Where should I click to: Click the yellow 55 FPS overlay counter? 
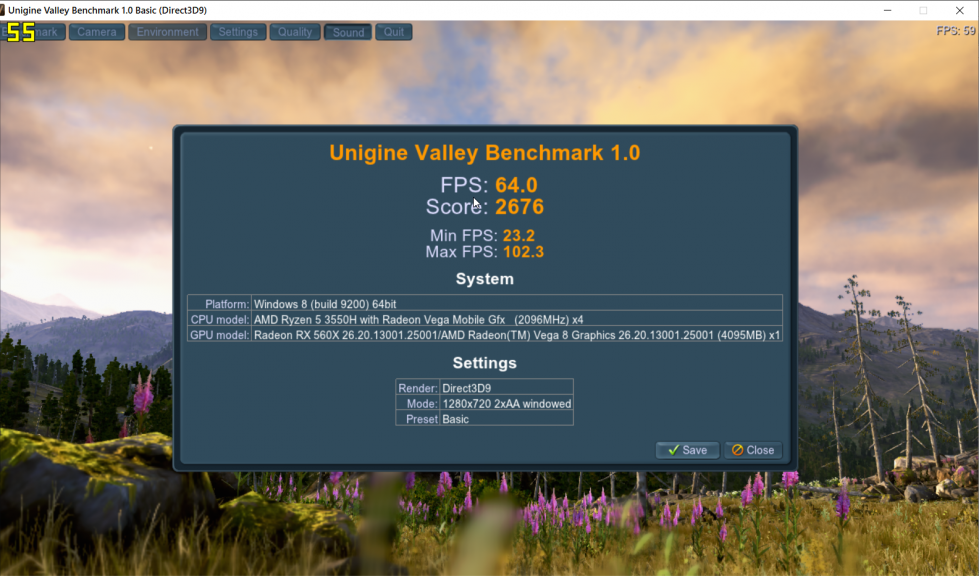click(x=21, y=32)
